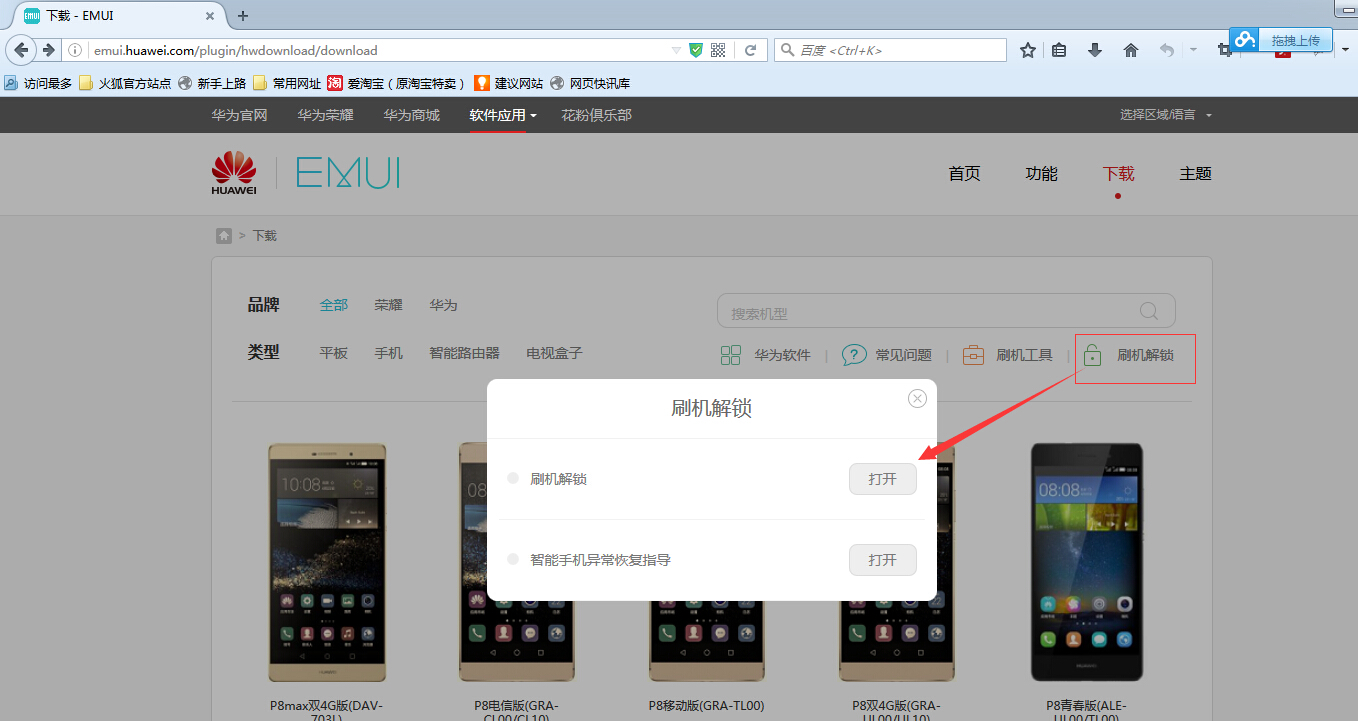Filter type by 平板

pos(334,353)
